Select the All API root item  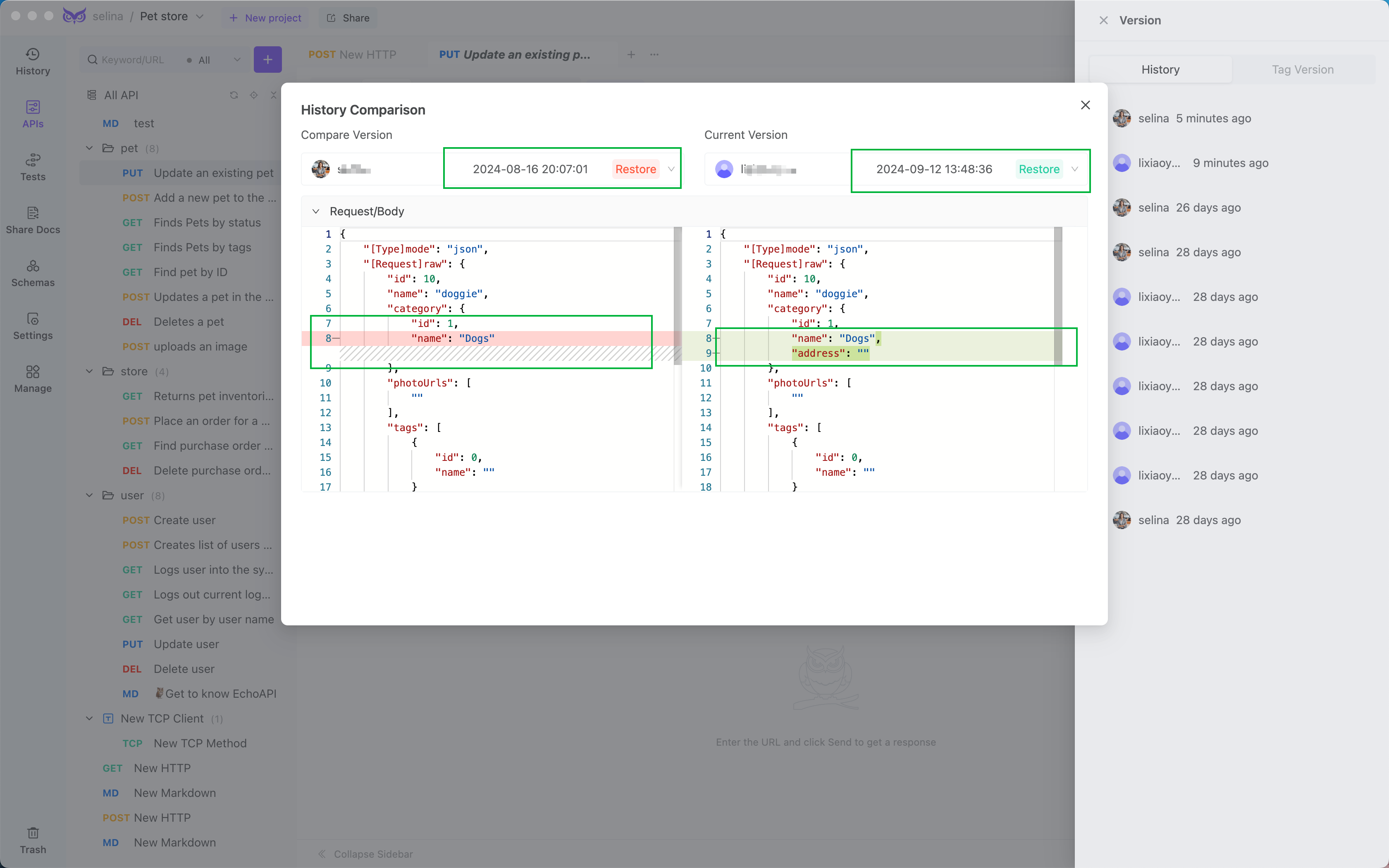tap(122, 95)
